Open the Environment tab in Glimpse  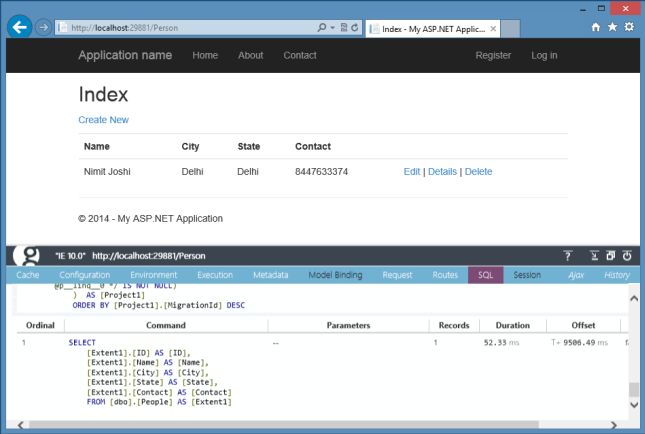[153, 275]
